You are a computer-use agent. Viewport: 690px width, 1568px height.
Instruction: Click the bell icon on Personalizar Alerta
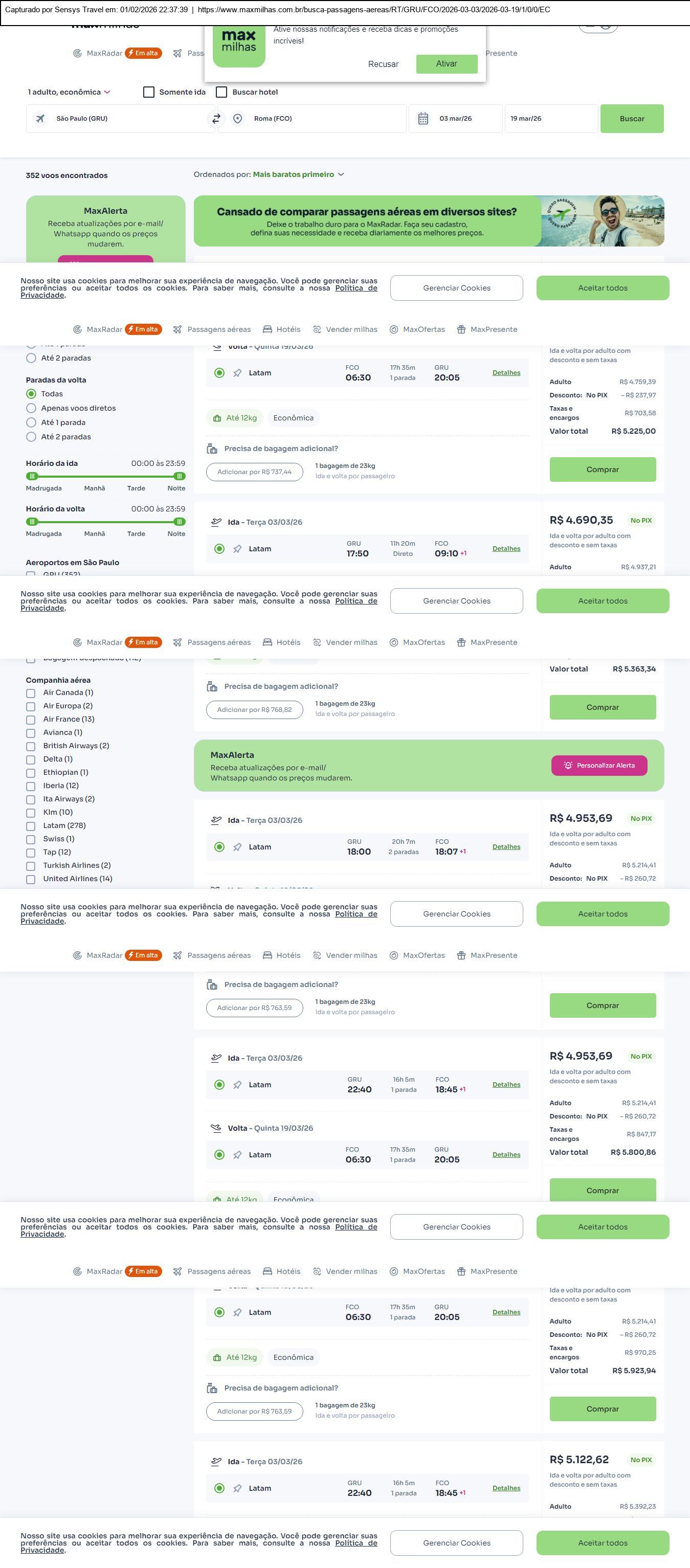[x=568, y=765]
